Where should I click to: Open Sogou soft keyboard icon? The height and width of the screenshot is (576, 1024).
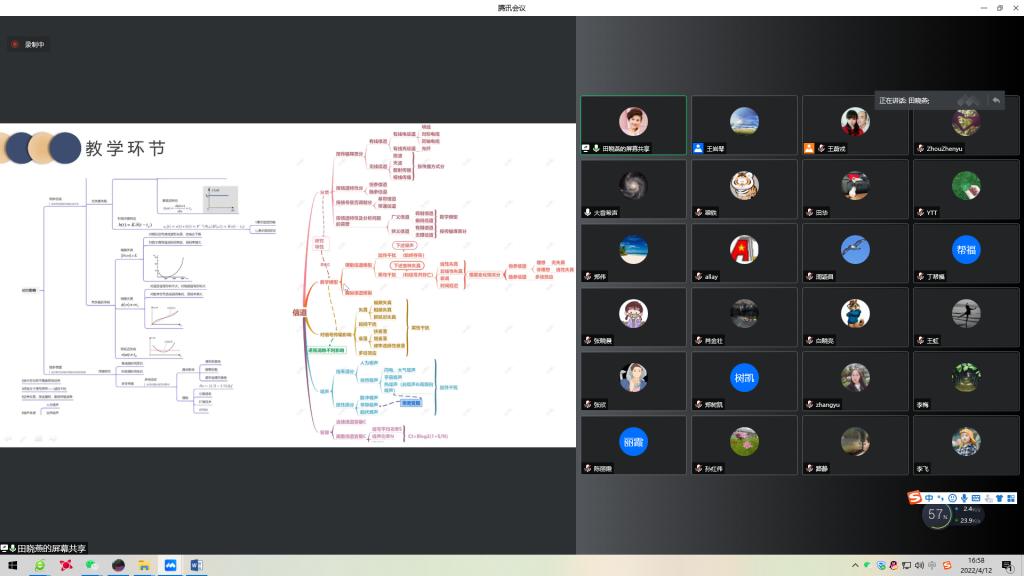tap(975, 498)
